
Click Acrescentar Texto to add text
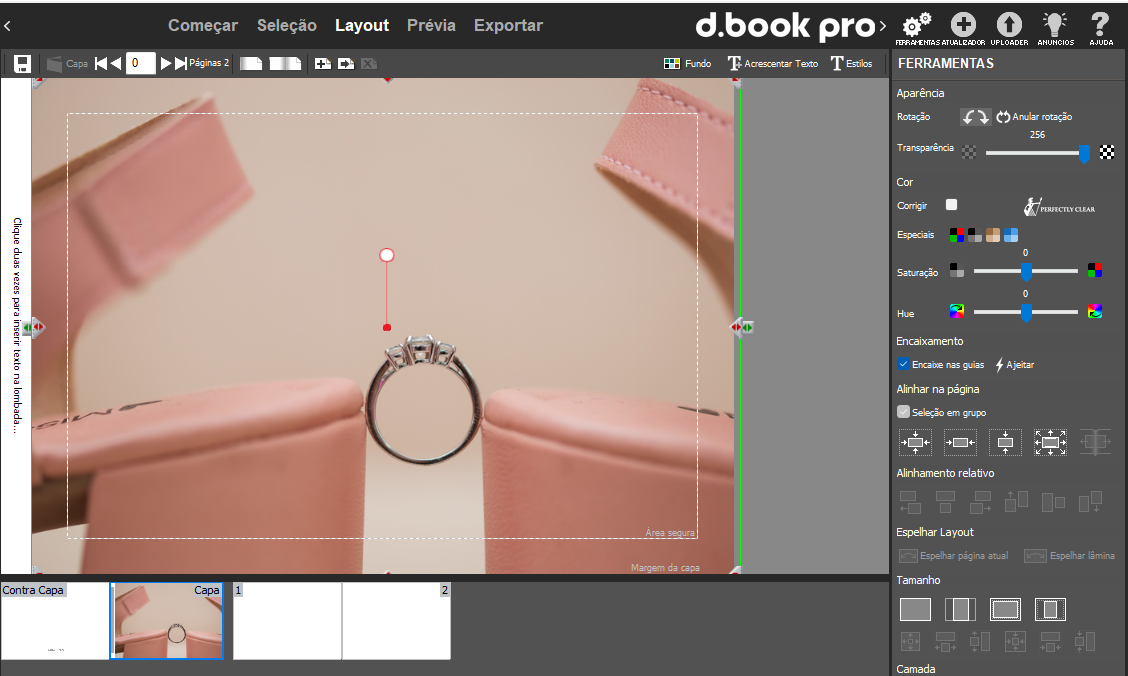(773, 63)
